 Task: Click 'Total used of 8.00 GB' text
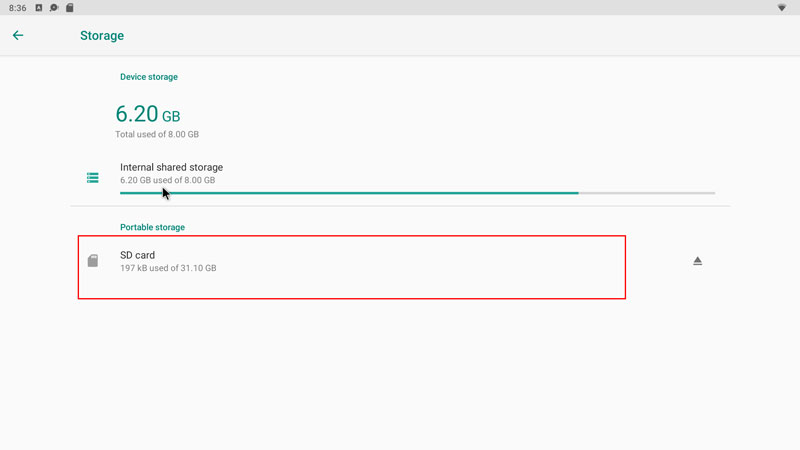pos(157,134)
